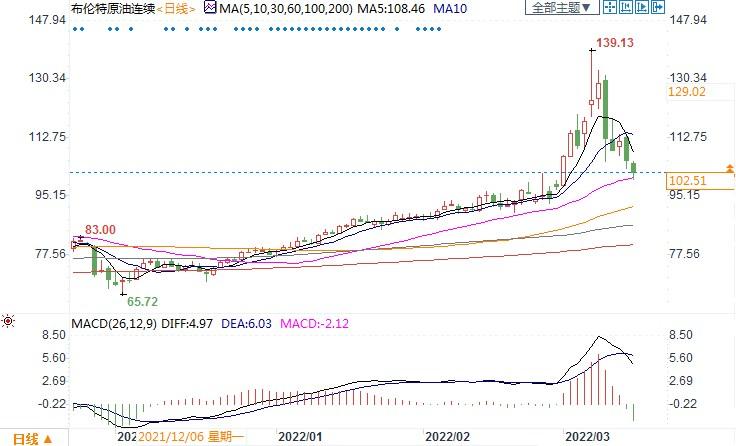Image resolution: width=736 pixels, height=446 pixels.
Task: Select the 日线 tab at bottom-left
Action: pos(25,438)
